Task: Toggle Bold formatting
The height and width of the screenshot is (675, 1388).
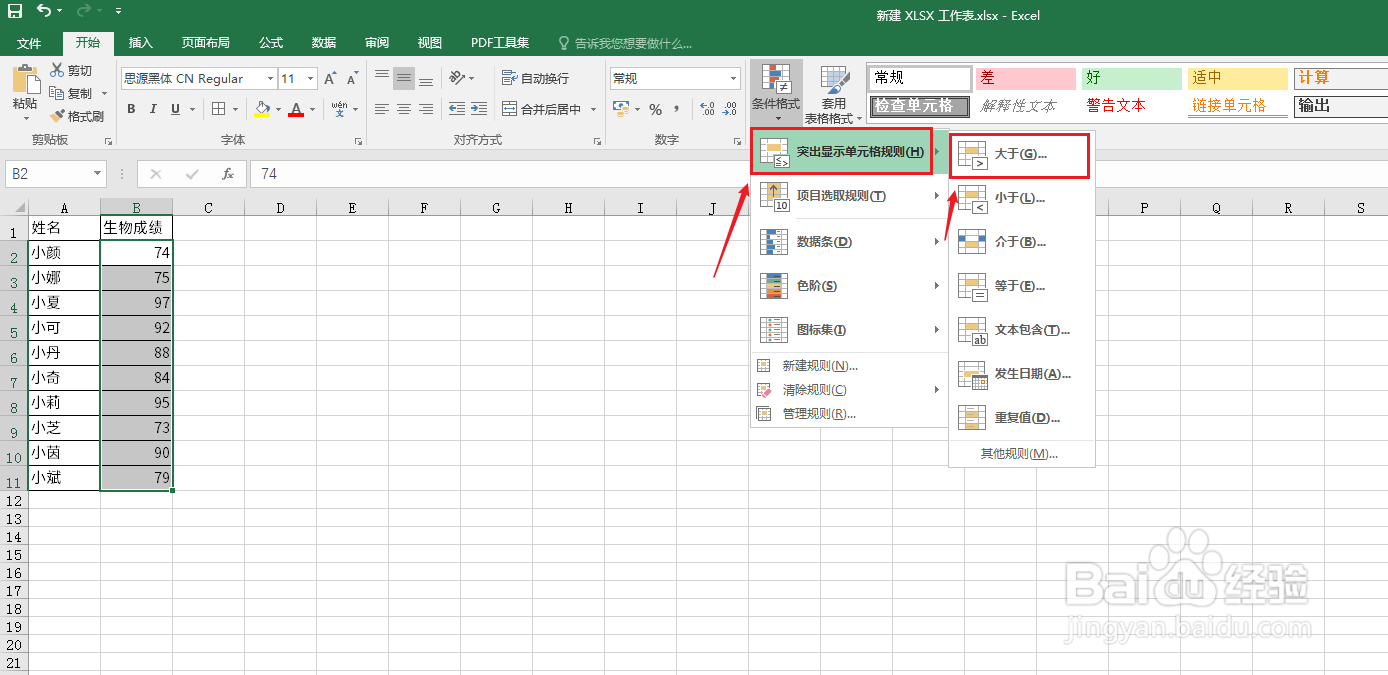Action: pyautogui.click(x=131, y=109)
